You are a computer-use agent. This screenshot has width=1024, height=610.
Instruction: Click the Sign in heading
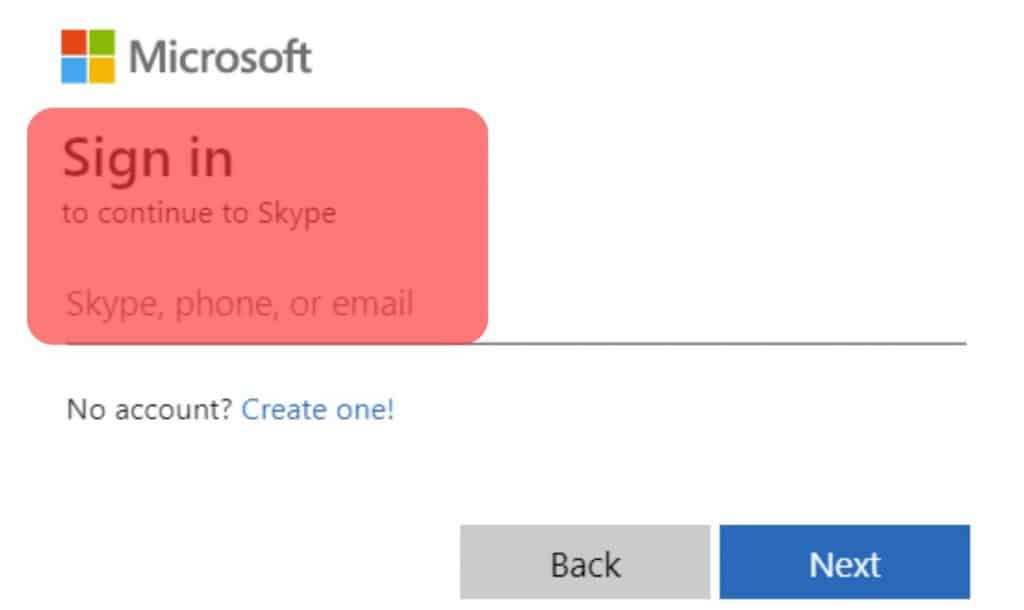click(150, 157)
